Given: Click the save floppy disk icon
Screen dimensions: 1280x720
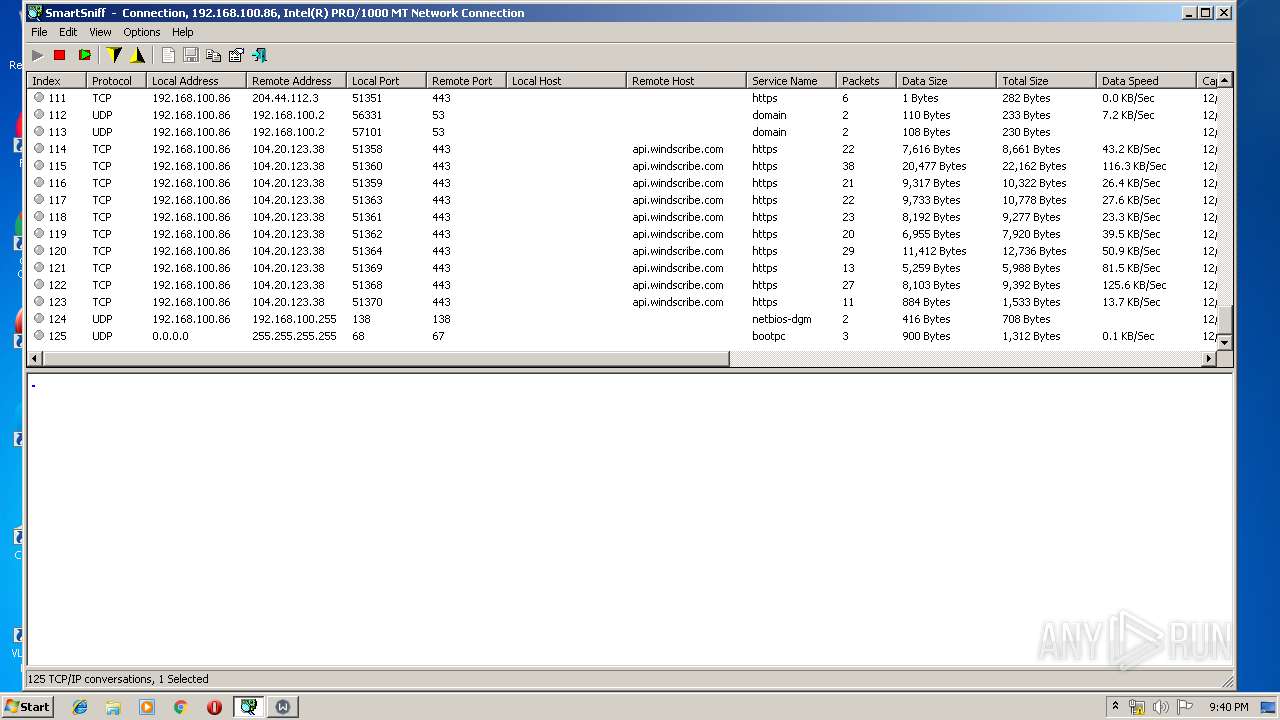Looking at the screenshot, I should coord(191,55).
